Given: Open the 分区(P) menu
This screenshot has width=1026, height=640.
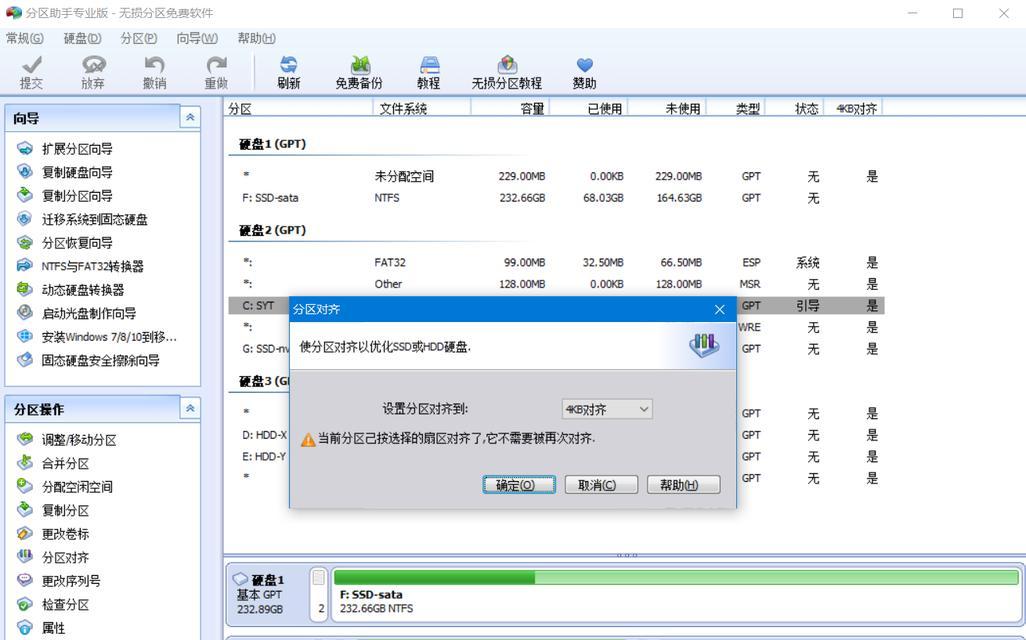Looking at the screenshot, I should (139, 38).
